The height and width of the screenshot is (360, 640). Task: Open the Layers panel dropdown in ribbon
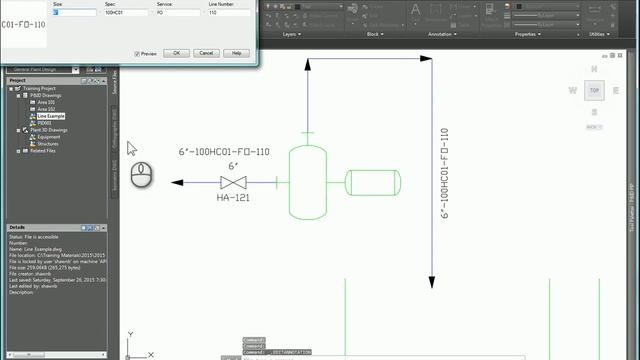pyautogui.click(x=292, y=34)
